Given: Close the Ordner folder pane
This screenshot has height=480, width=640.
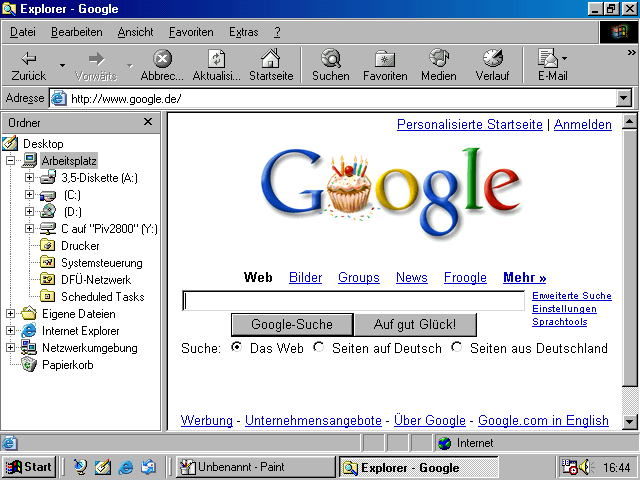Looking at the screenshot, I should click(x=148, y=122).
